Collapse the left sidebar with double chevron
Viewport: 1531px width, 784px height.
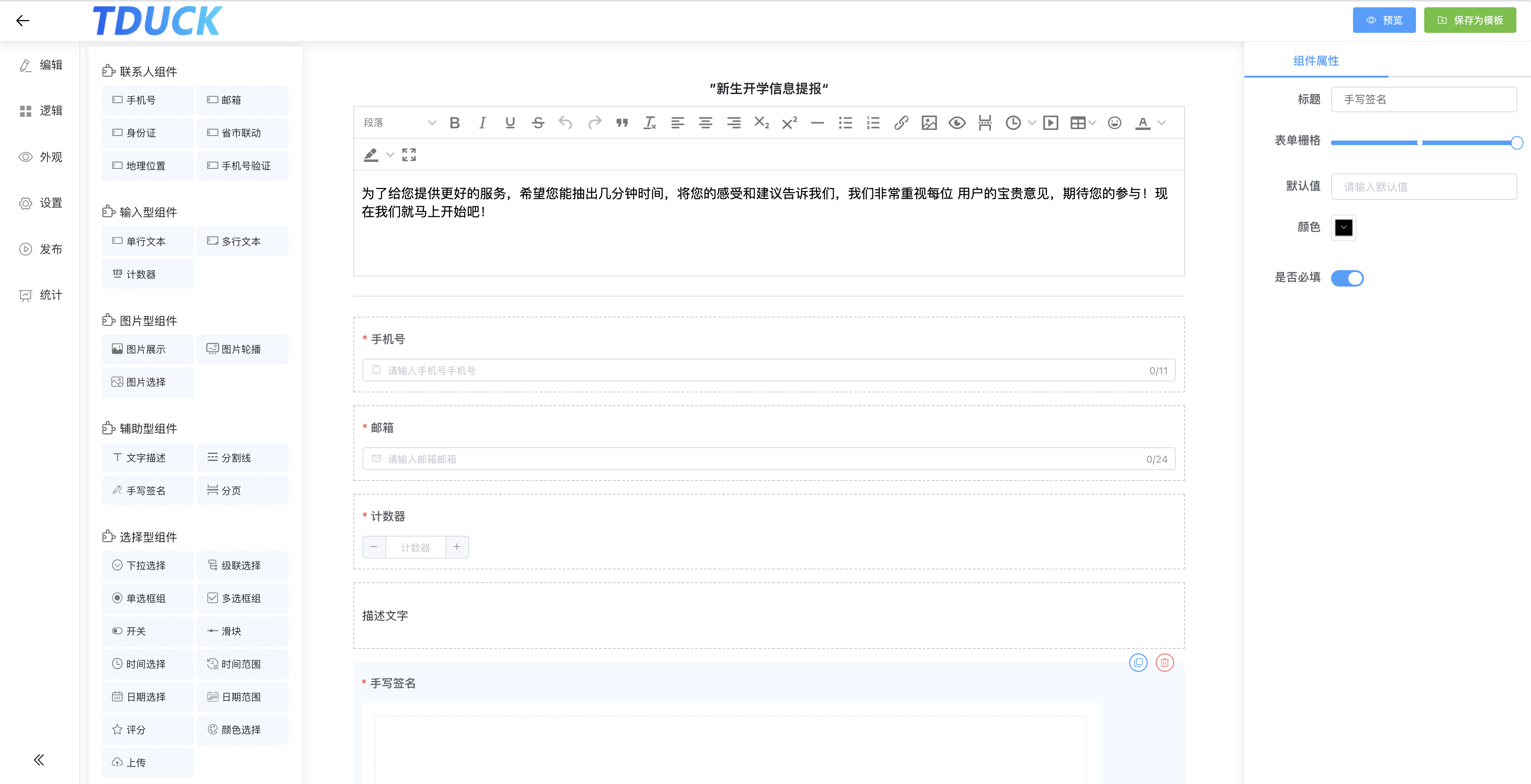39,760
